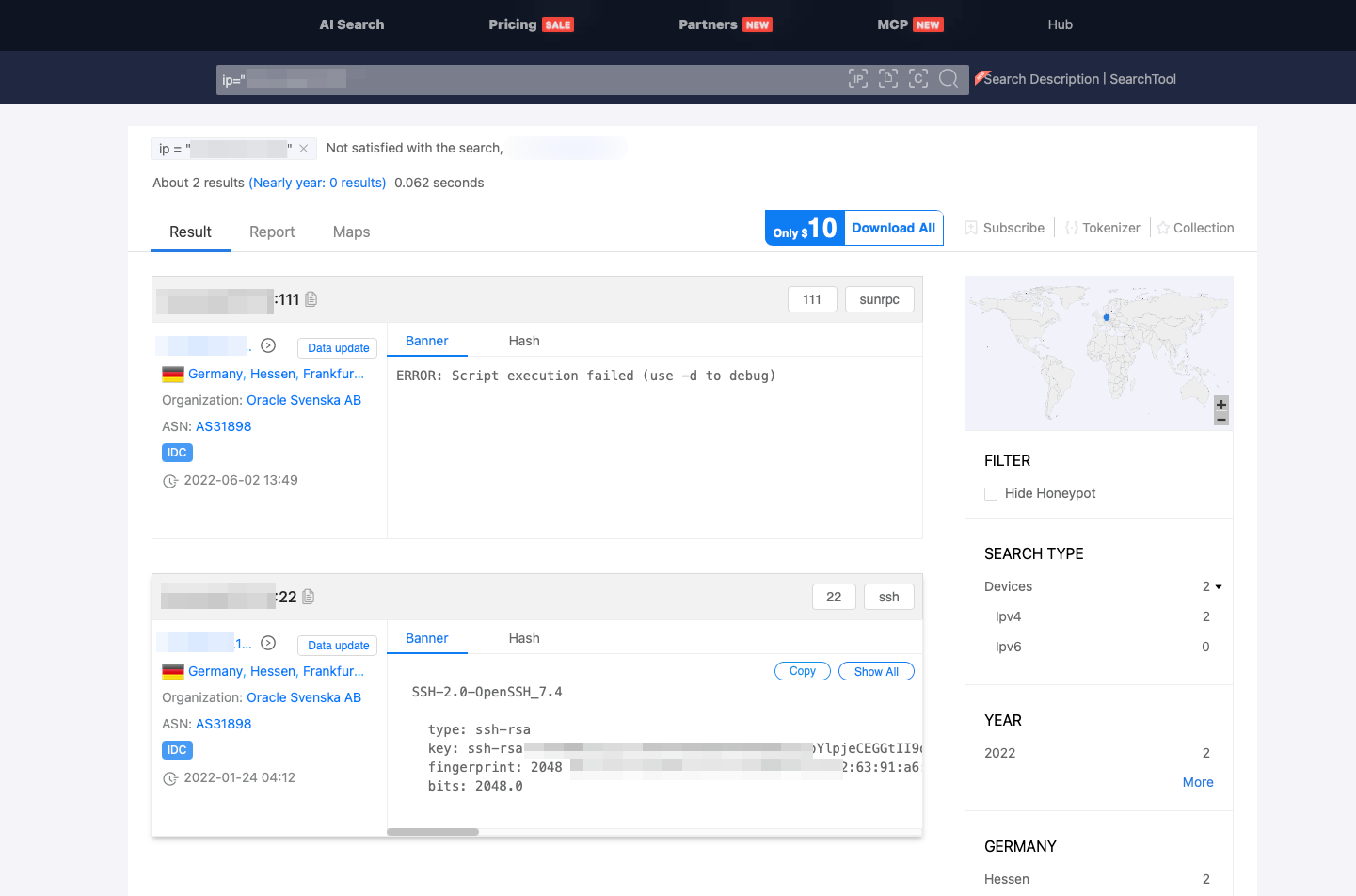Click the Subscribe bookmark icon
Viewport: 1356px width, 896px height.
[971, 228]
